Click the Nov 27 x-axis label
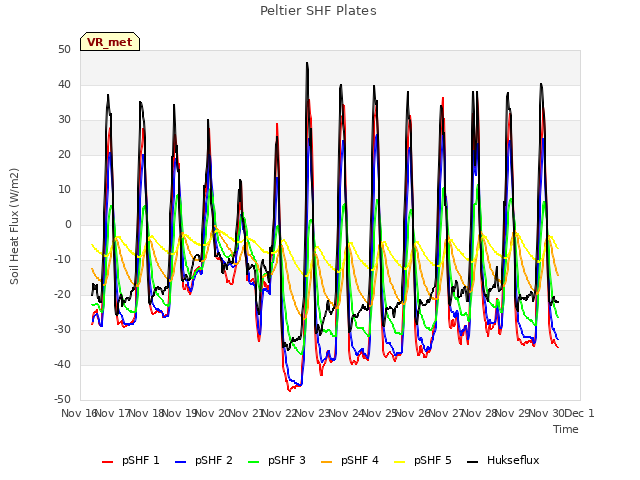Screen dimensions: 640x480 [x=447, y=413]
